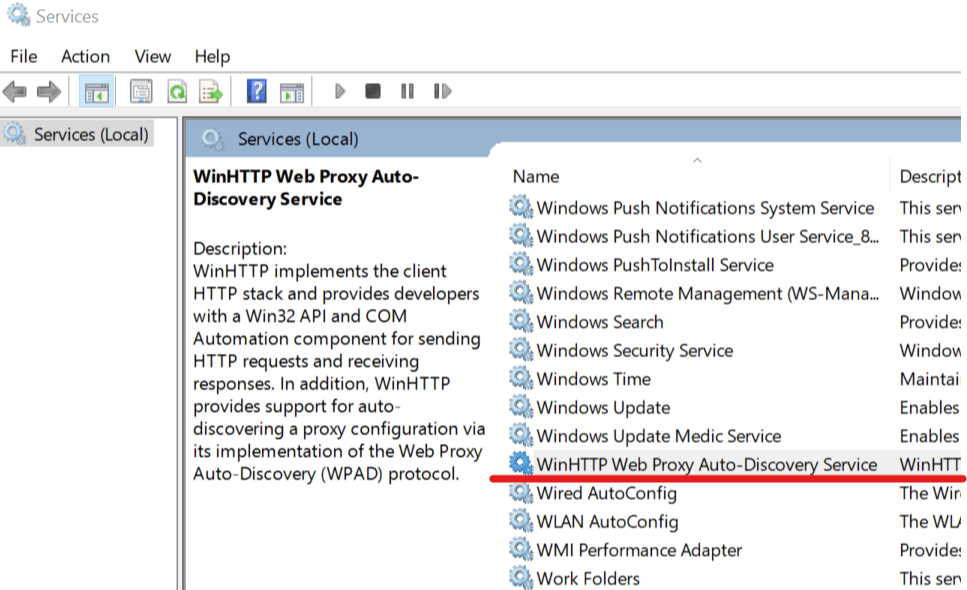Image resolution: width=967 pixels, height=590 pixels.
Task: Click the Services gear icon in title bar
Action: click(x=18, y=15)
